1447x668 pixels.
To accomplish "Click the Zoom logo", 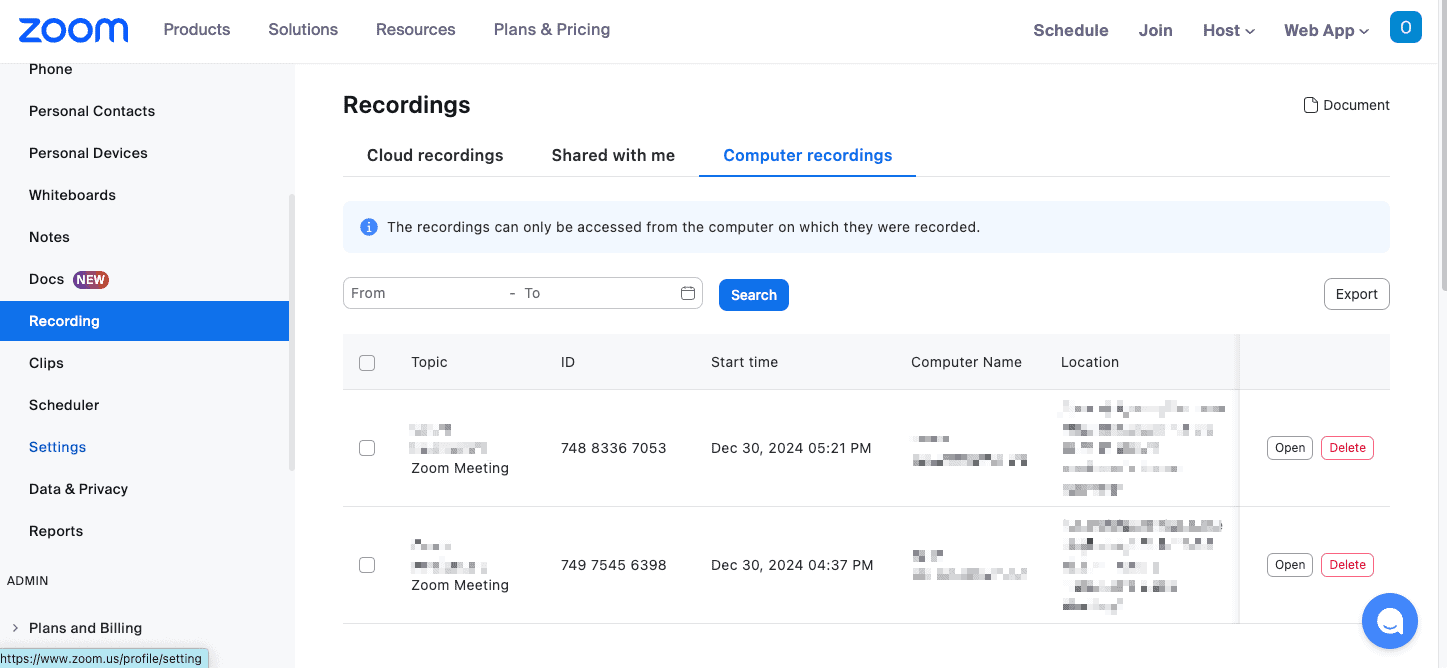I will click(x=73, y=30).
